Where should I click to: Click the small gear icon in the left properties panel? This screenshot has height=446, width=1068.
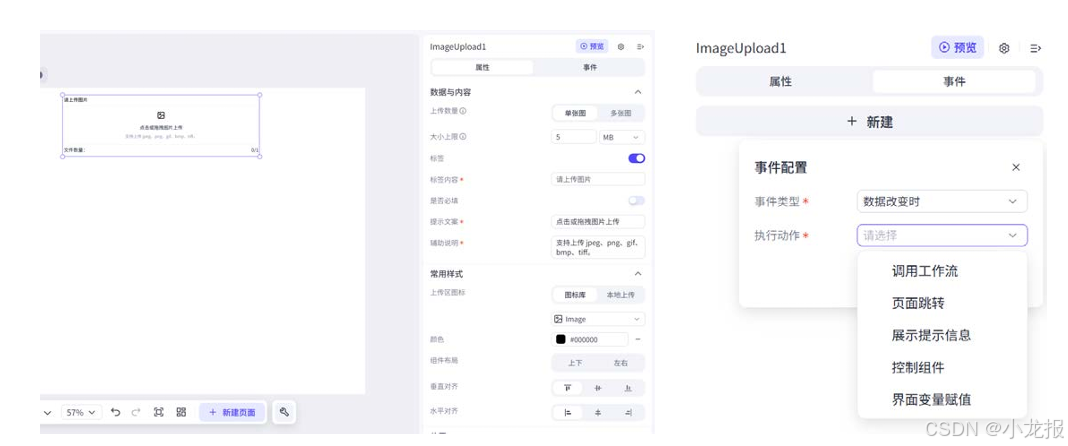(x=621, y=47)
